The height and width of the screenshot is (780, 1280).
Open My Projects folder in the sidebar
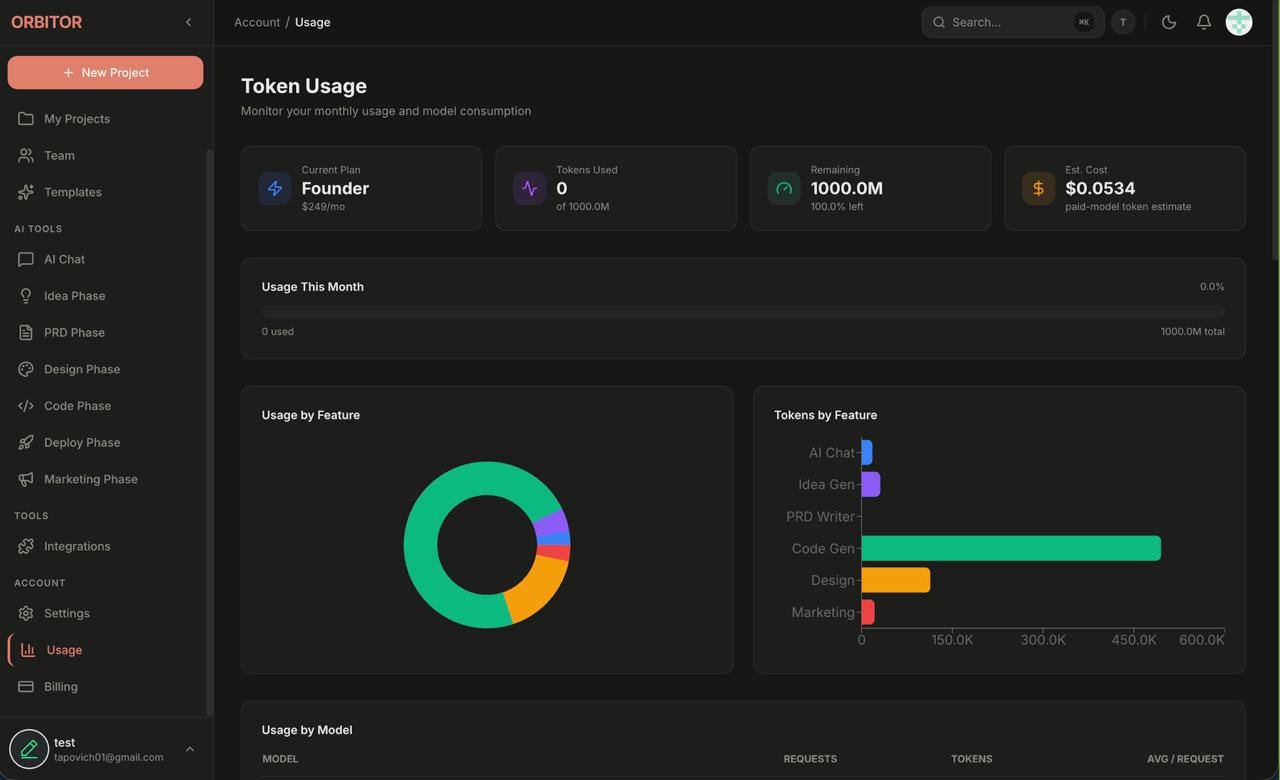coord(76,119)
